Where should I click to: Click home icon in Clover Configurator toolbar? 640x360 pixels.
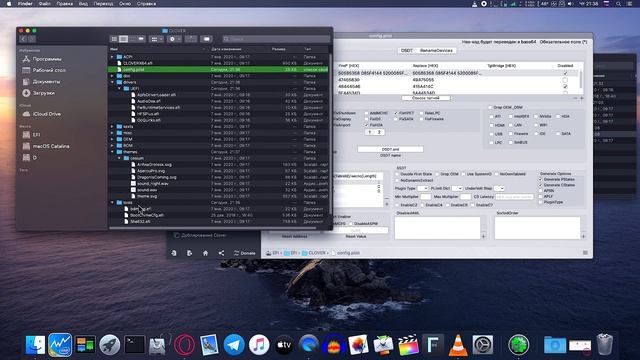[205, 253]
